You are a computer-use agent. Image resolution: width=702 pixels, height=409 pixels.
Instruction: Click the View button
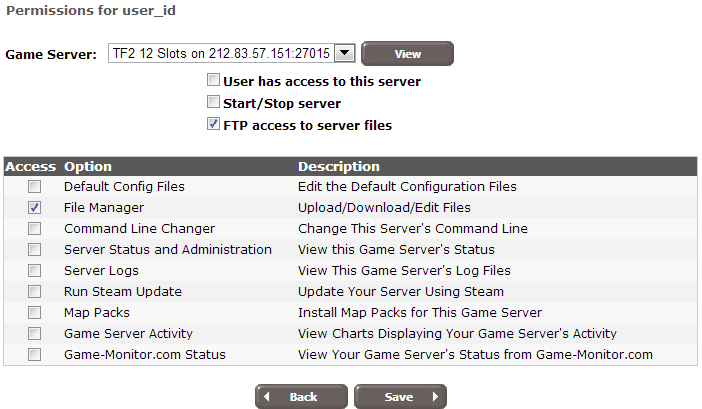407,54
